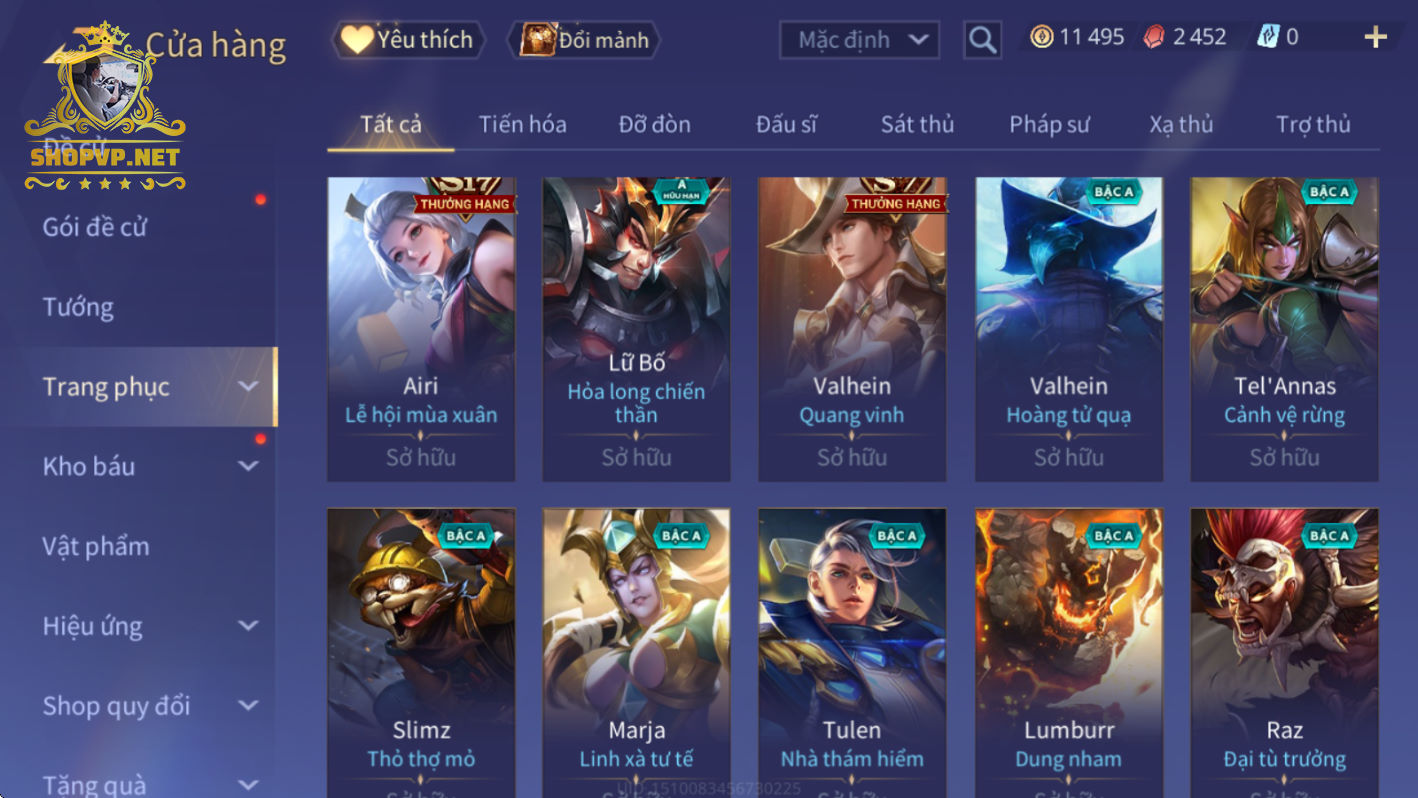Open the Mặc định sort dropdown

(x=859, y=40)
